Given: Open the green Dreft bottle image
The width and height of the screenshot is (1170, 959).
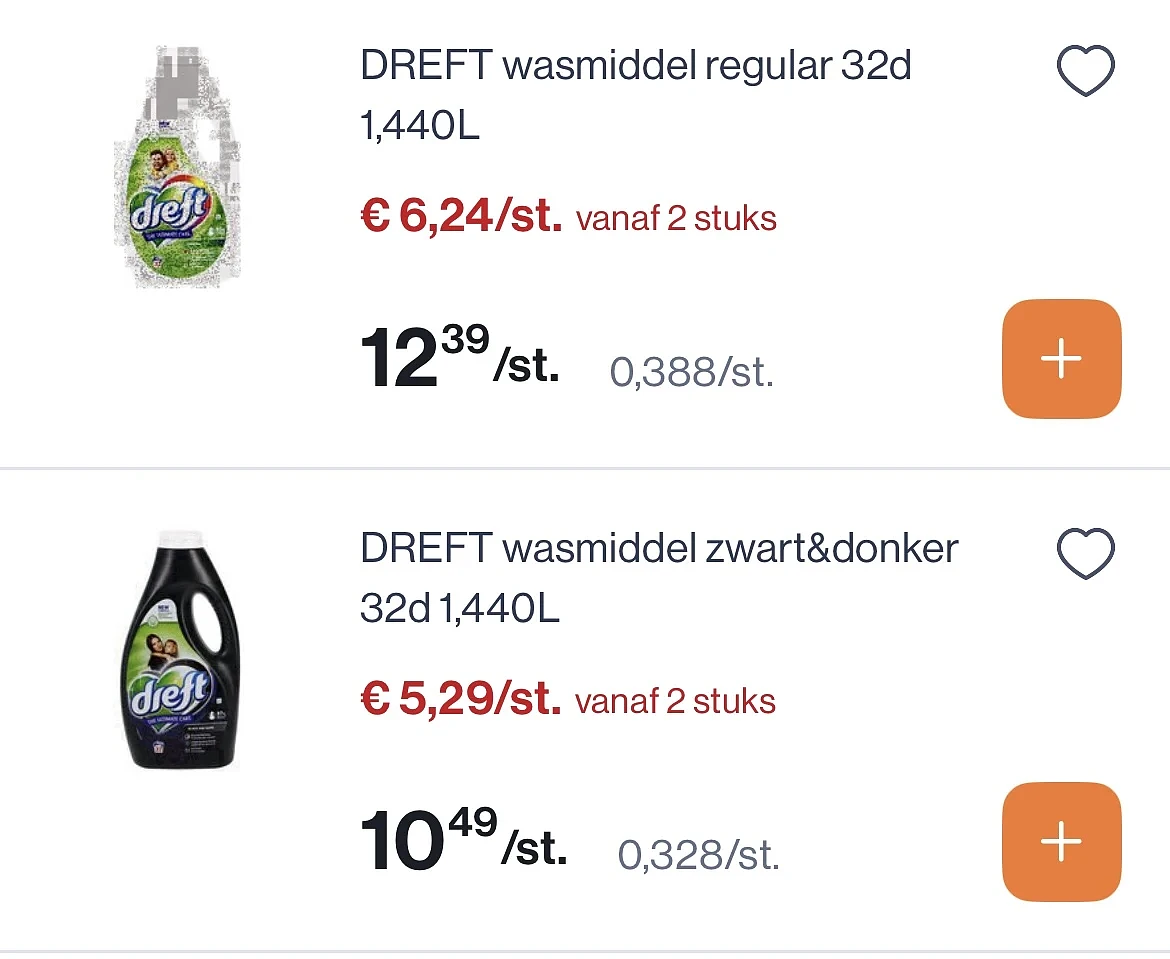Looking at the screenshot, I should (178, 167).
